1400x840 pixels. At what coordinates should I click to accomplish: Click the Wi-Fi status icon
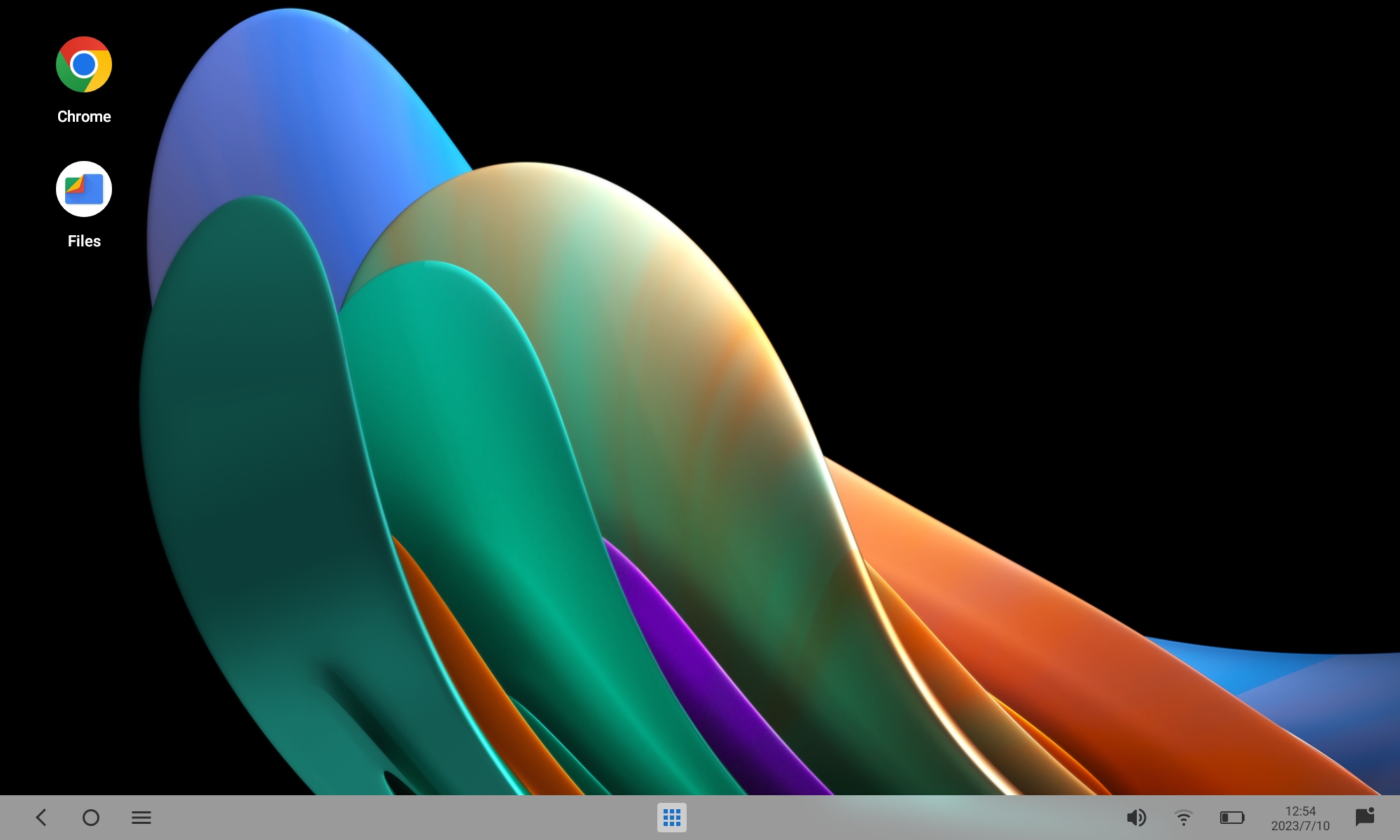[1184, 818]
